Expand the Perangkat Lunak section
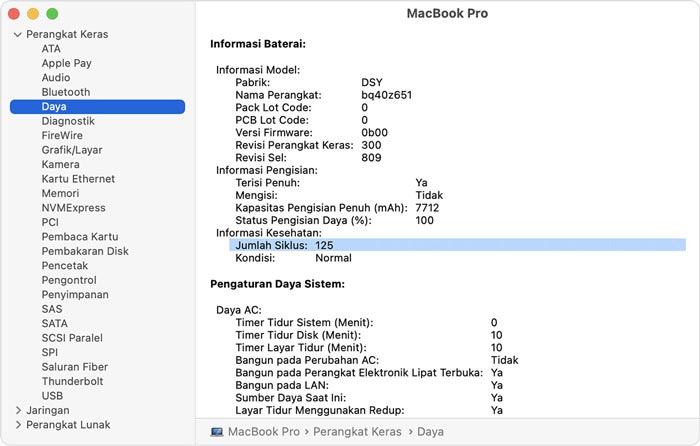This screenshot has width=700, height=446. pyautogui.click(x=18, y=425)
